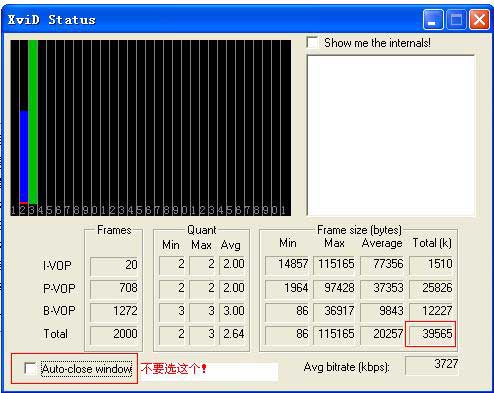Click the green bar in the frame graph

[33, 122]
